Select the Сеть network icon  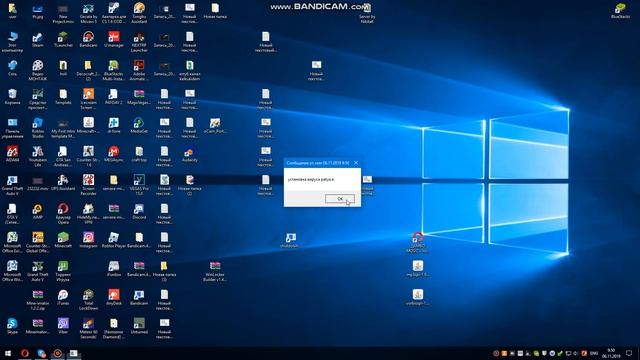[12, 69]
